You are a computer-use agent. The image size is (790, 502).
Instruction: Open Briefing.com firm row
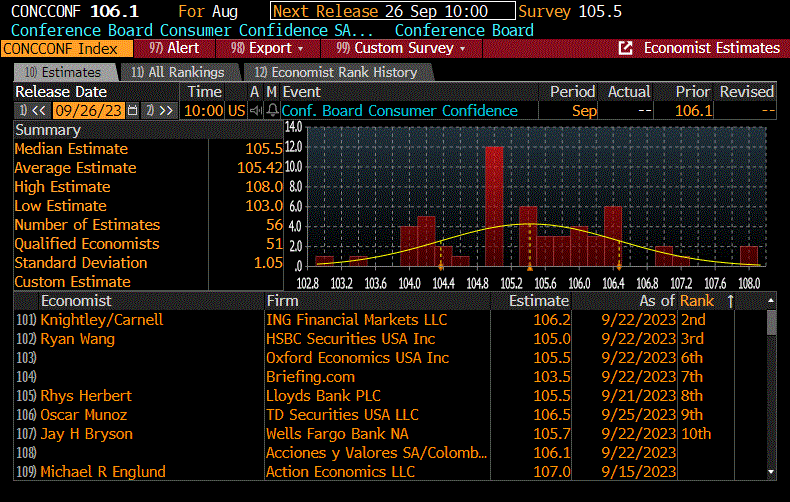(394, 377)
